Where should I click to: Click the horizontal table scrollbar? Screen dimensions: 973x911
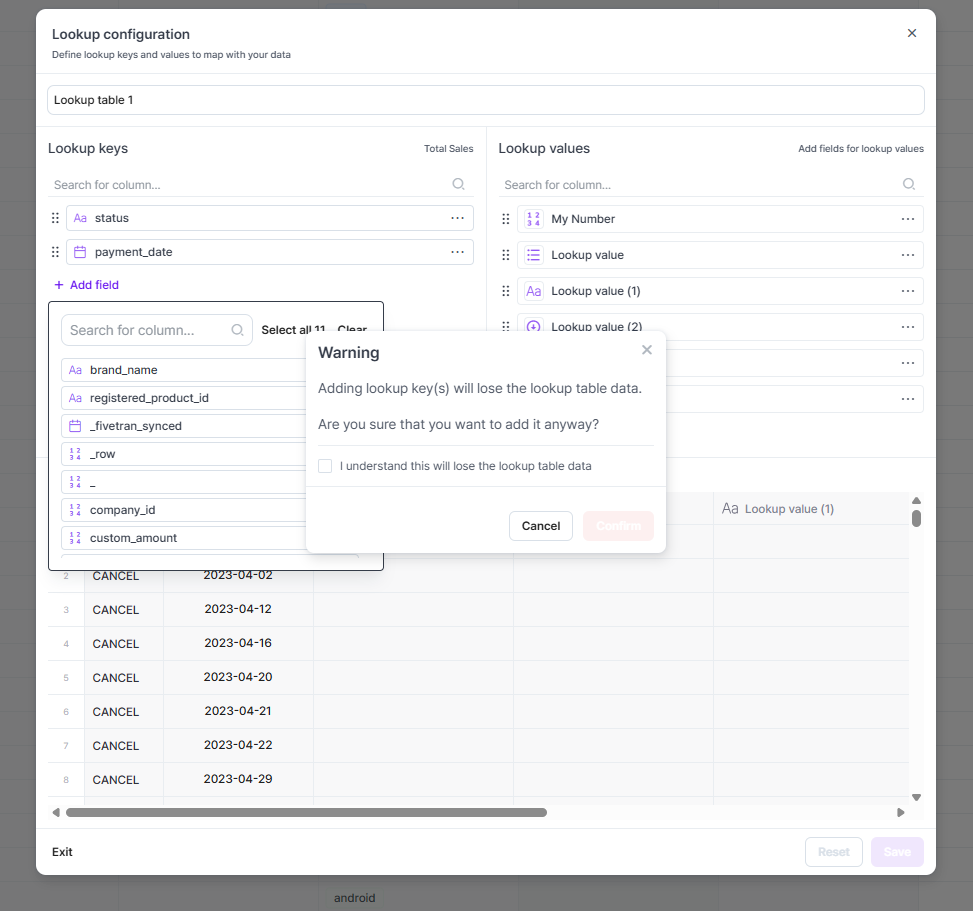pyautogui.click(x=306, y=813)
